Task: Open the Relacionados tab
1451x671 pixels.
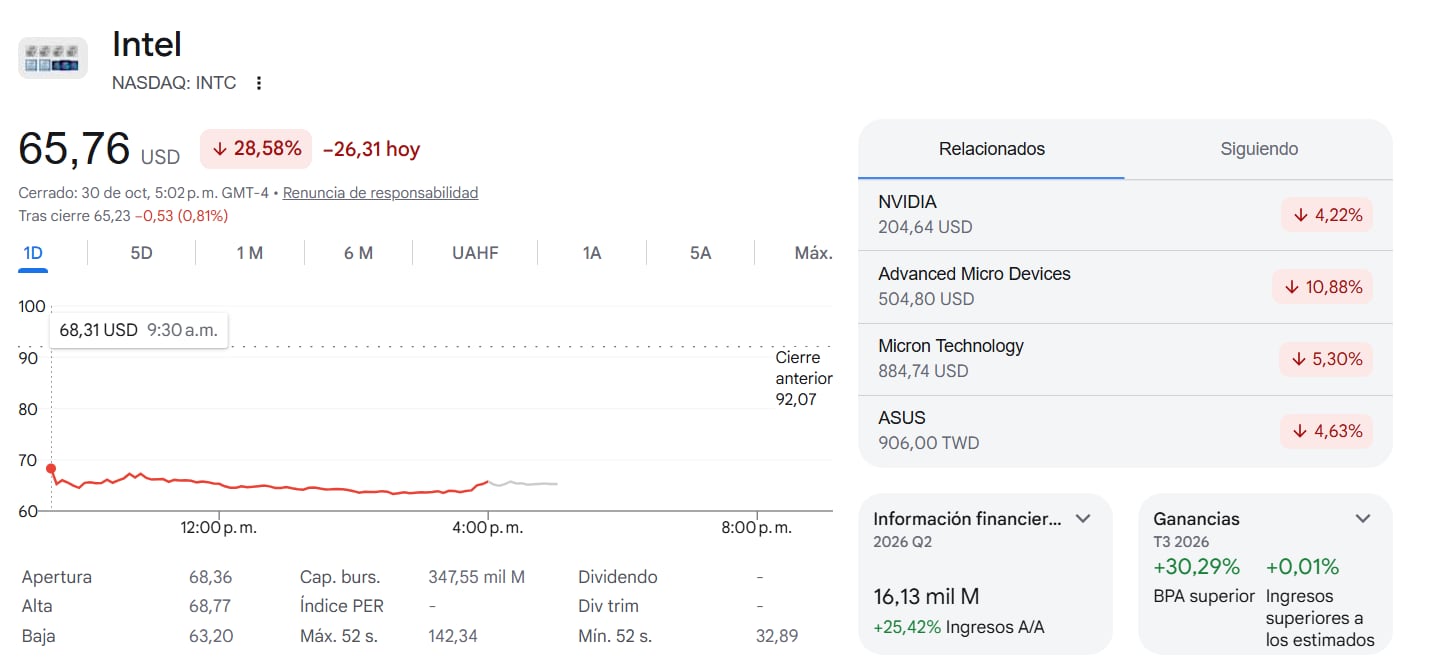Action: pyautogui.click(x=991, y=149)
